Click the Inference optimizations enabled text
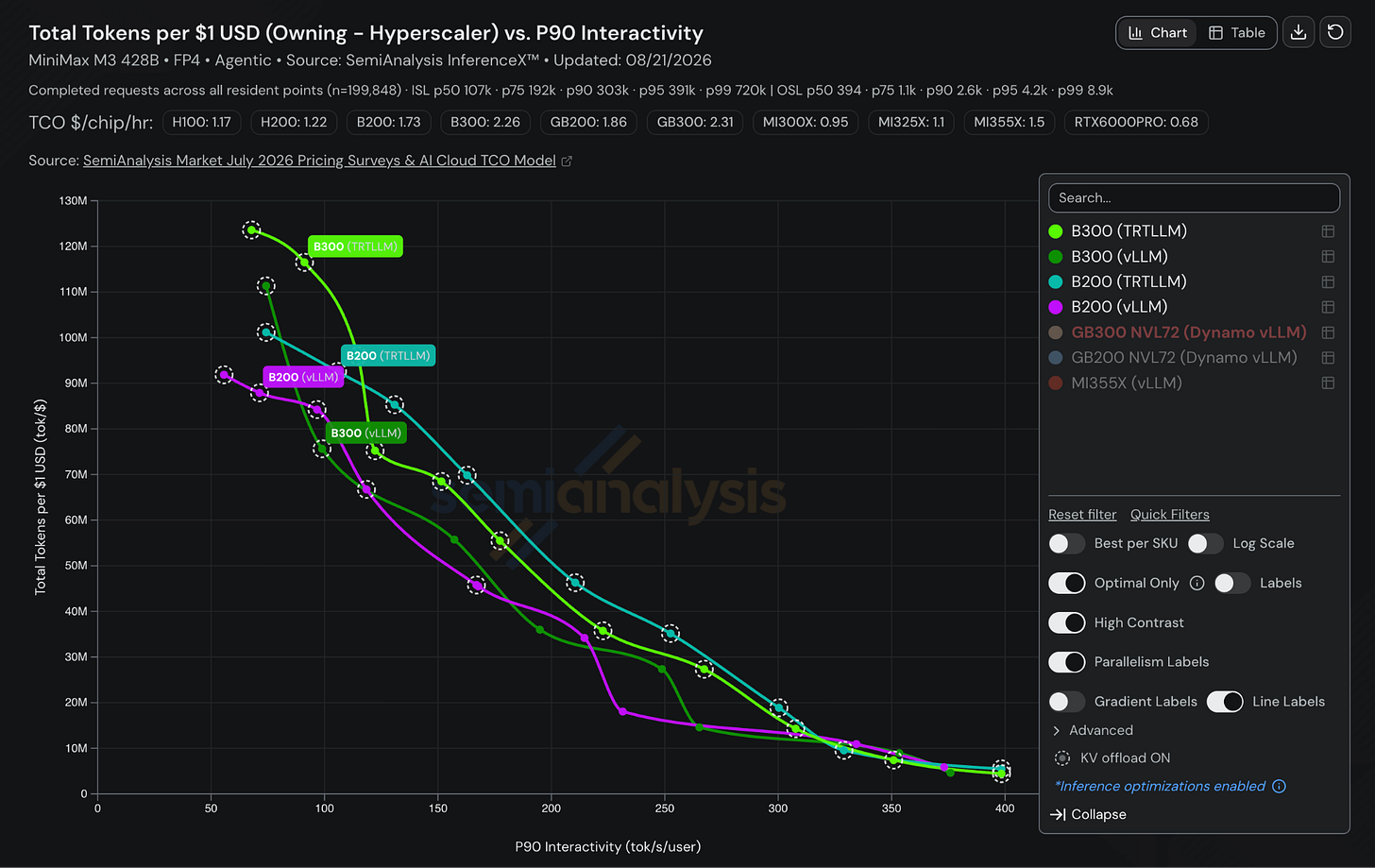The image size is (1375, 868). coord(1160,786)
